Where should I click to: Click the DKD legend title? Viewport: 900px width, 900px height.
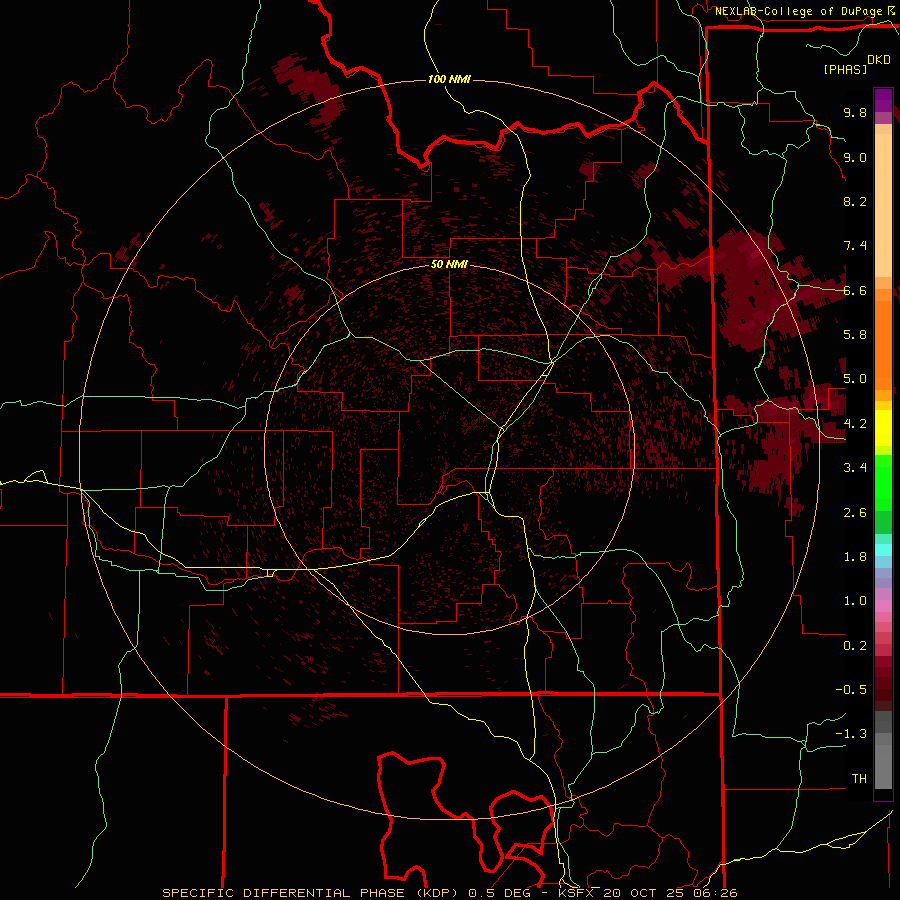tap(879, 60)
